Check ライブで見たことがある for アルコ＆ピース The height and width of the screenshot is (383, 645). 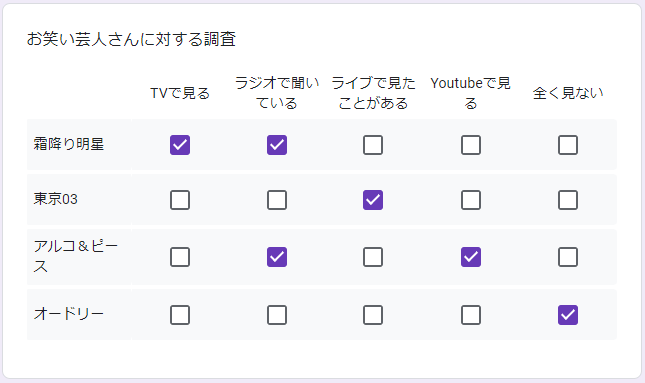[x=373, y=257]
